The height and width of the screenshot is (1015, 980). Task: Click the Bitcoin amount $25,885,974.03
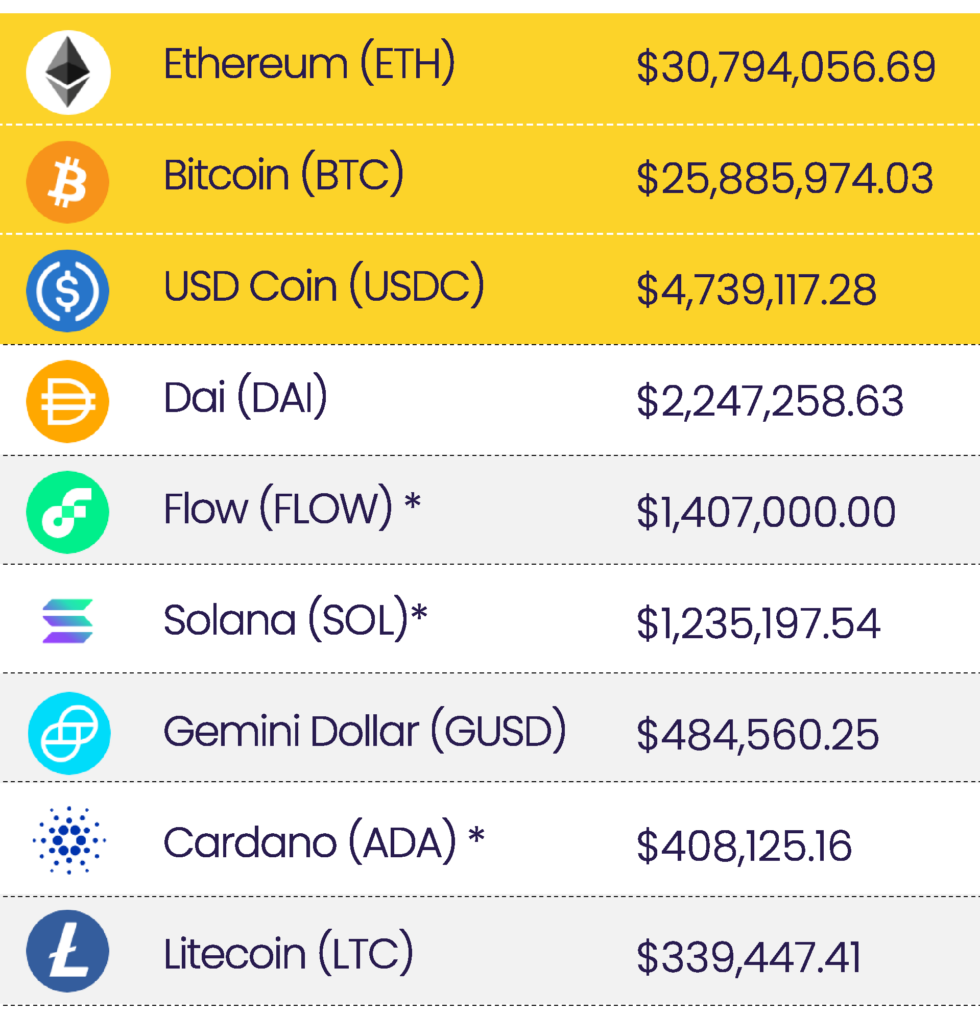(x=785, y=179)
